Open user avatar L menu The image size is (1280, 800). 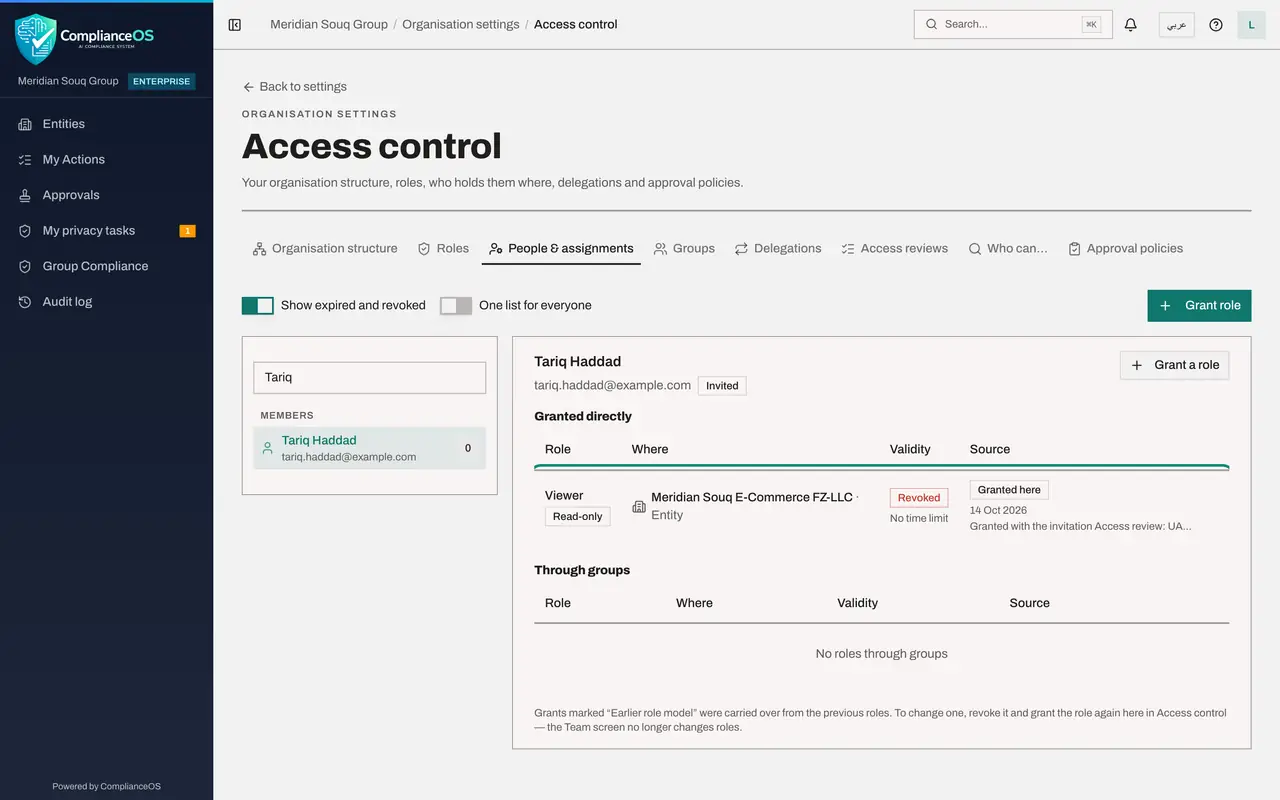[1251, 24]
